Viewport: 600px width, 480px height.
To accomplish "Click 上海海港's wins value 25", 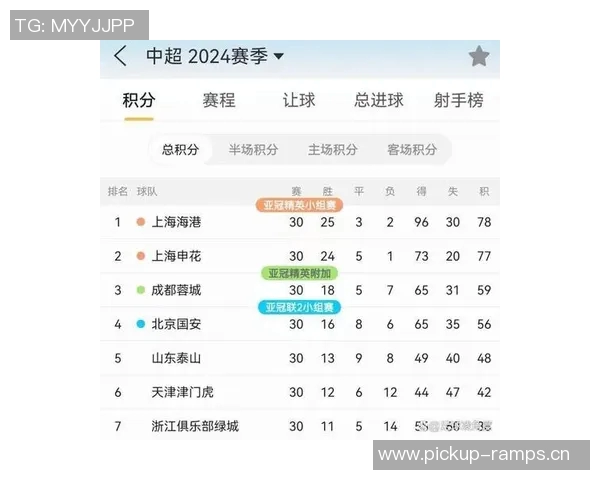I will coord(328,222).
